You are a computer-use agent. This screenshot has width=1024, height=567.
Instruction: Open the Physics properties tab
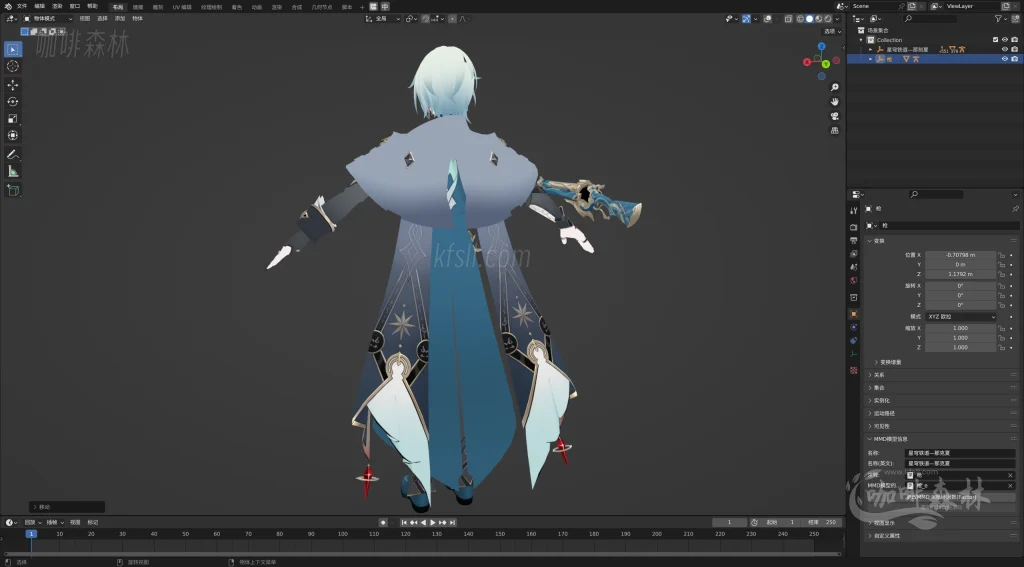click(x=854, y=327)
